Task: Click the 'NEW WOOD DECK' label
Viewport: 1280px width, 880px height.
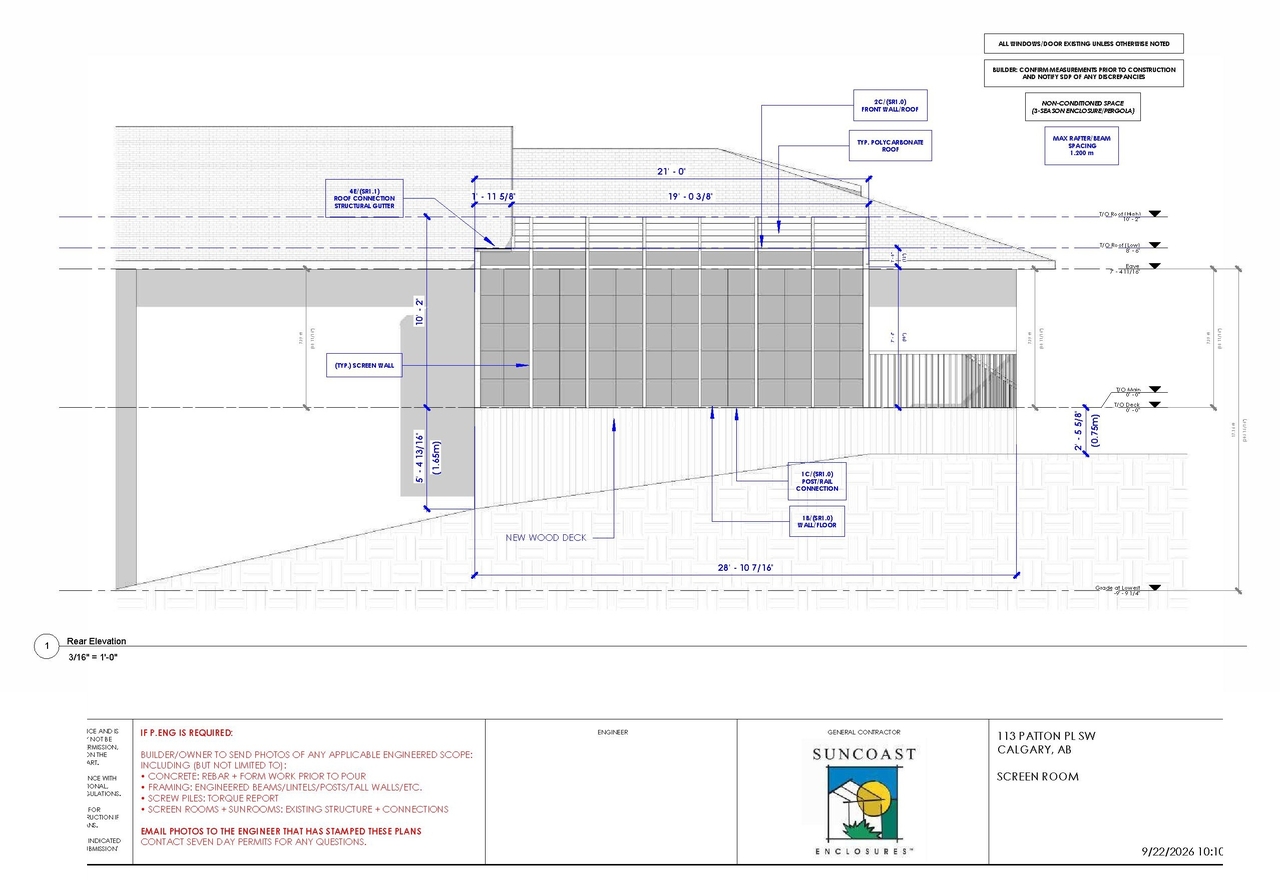Action: coord(545,537)
